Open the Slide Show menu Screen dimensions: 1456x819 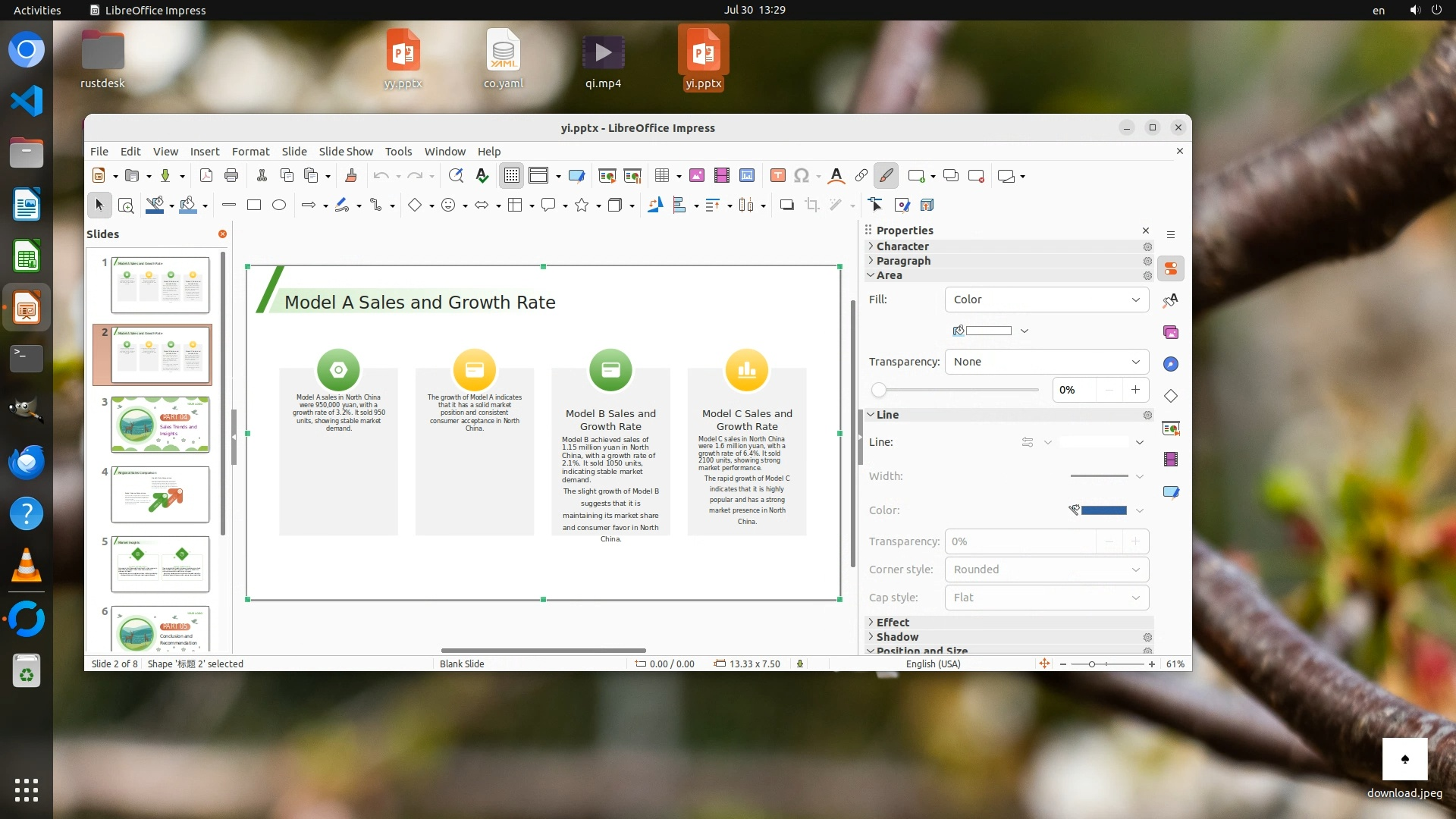tap(346, 152)
